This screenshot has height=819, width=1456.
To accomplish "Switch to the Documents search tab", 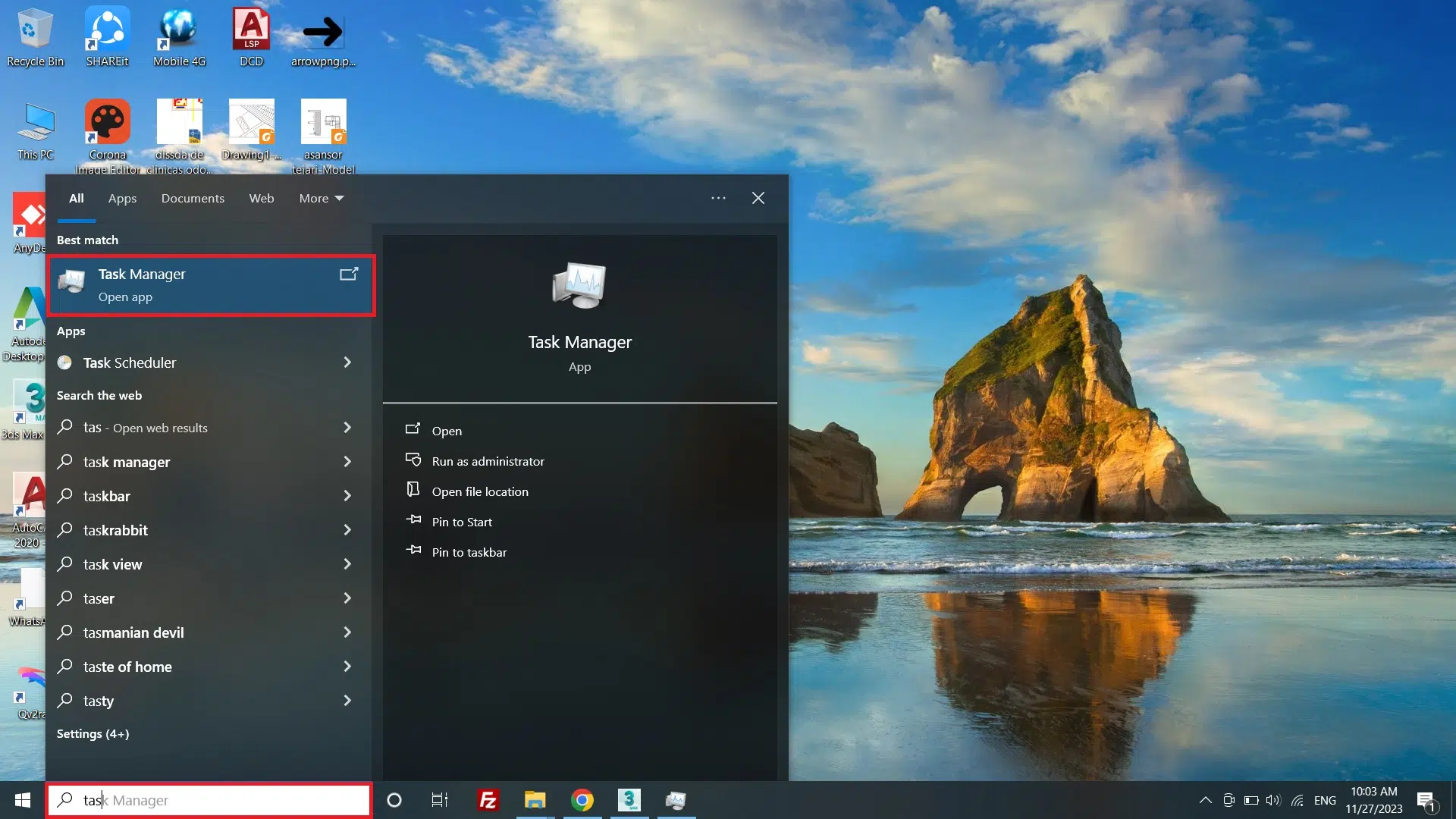I will (193, 198).
